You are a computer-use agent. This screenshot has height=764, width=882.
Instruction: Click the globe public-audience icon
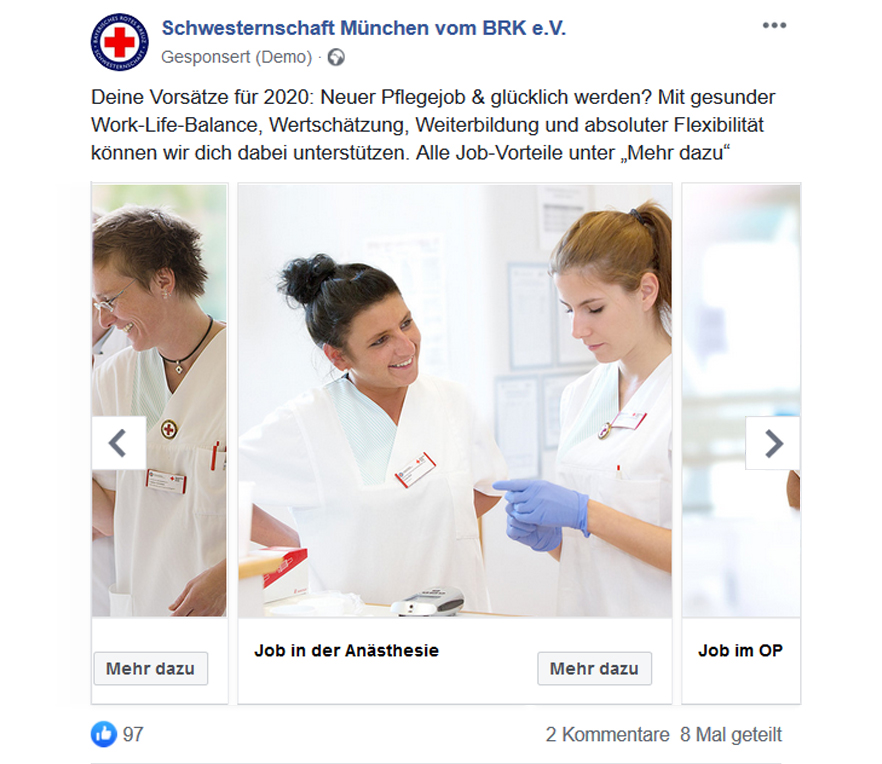pos(336,57)
